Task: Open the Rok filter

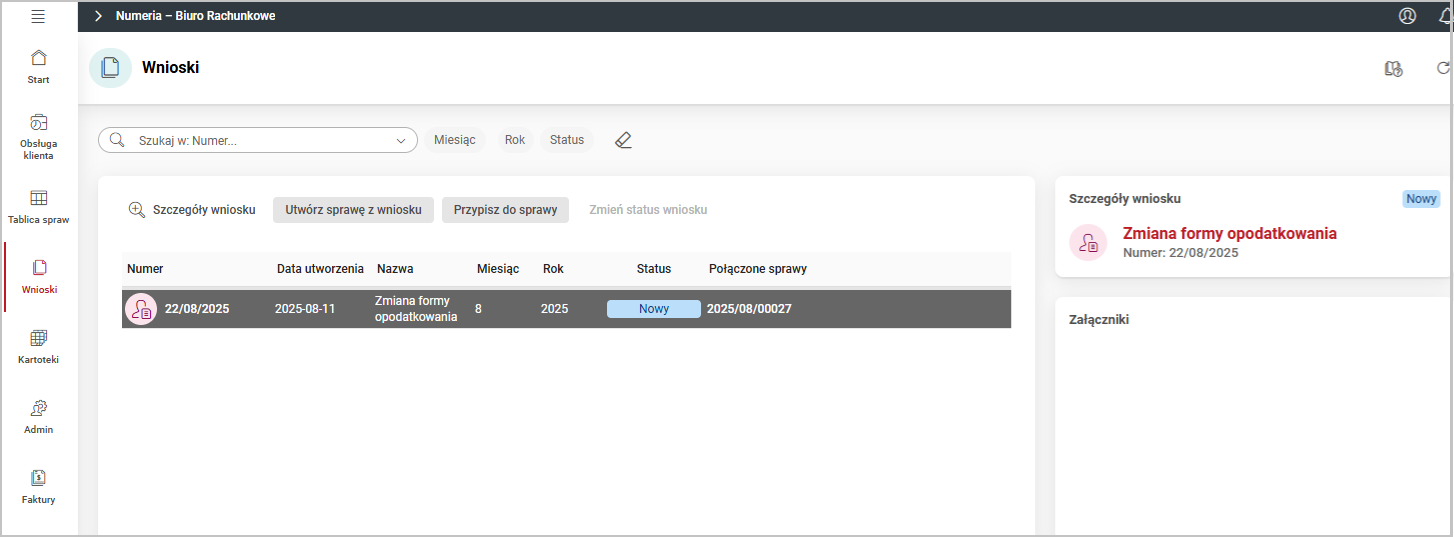Action: pos(515,140)
